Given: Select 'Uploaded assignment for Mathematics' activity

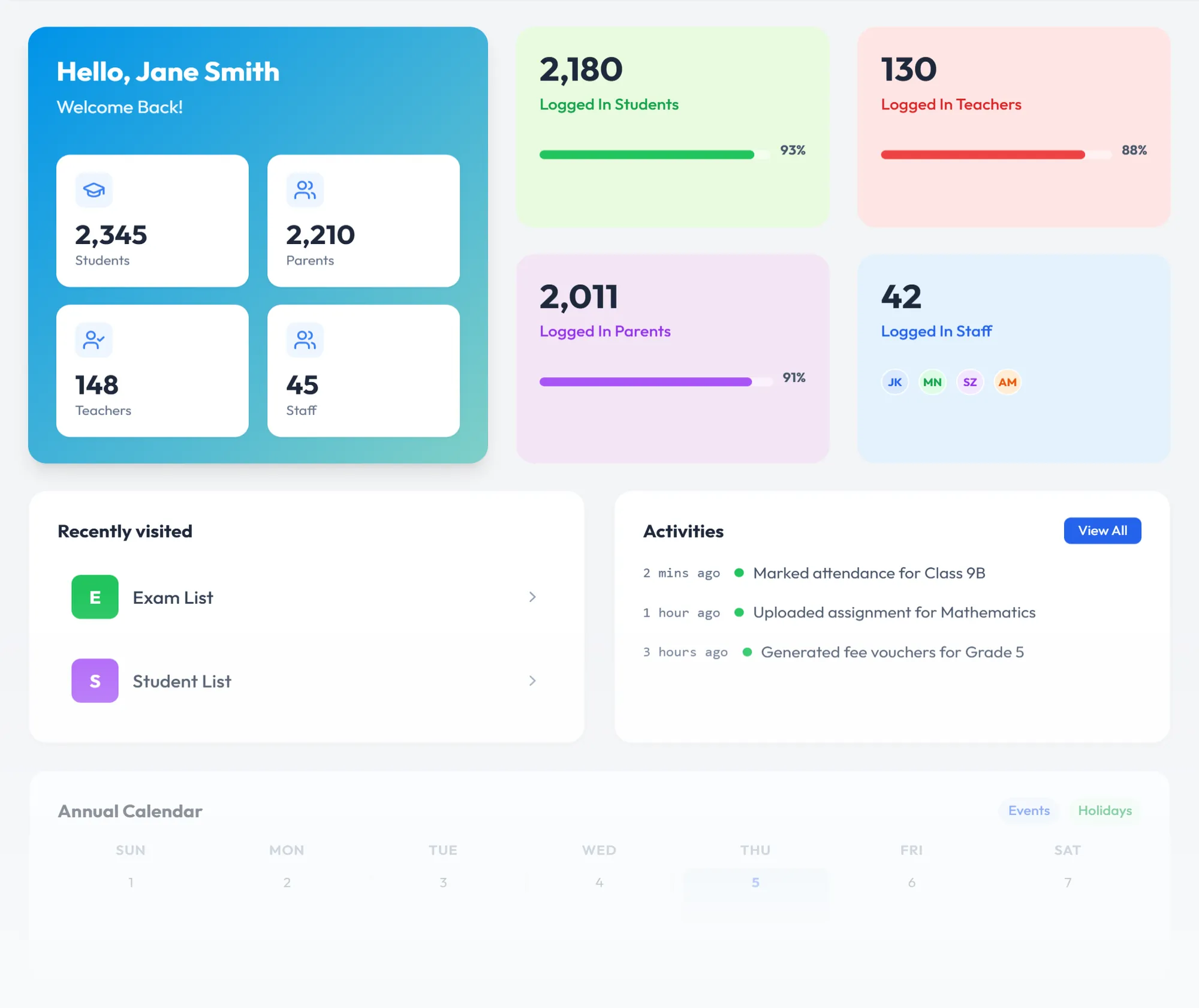Looking at the screenshot, I should pos(894,613).
